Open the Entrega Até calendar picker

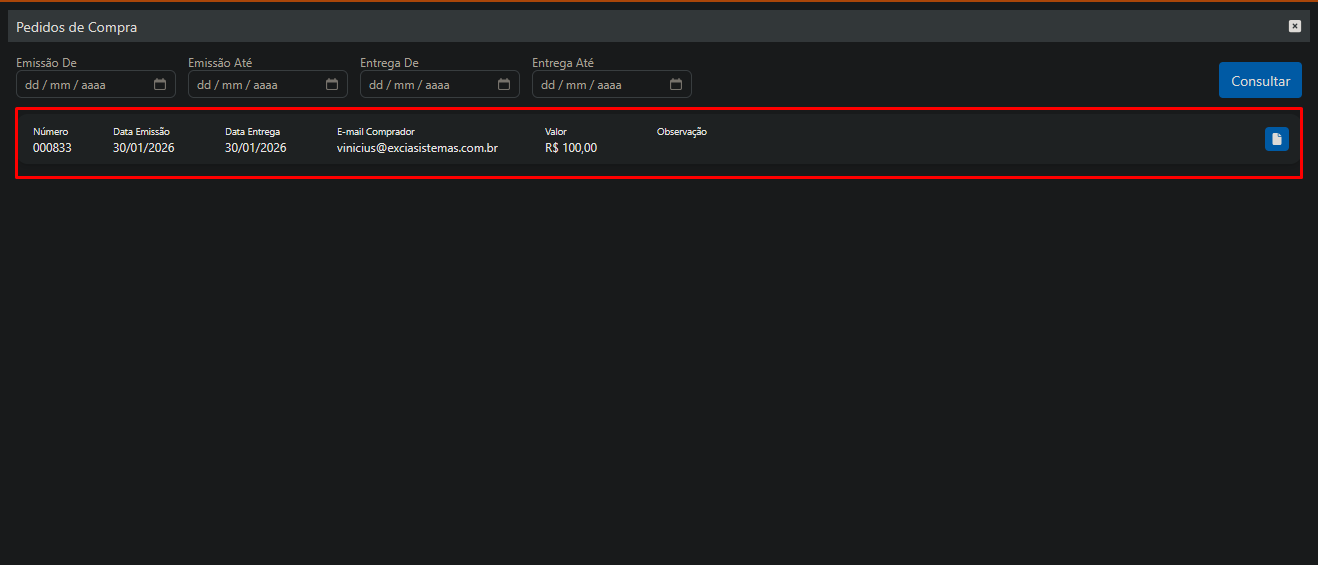[676, 85]
